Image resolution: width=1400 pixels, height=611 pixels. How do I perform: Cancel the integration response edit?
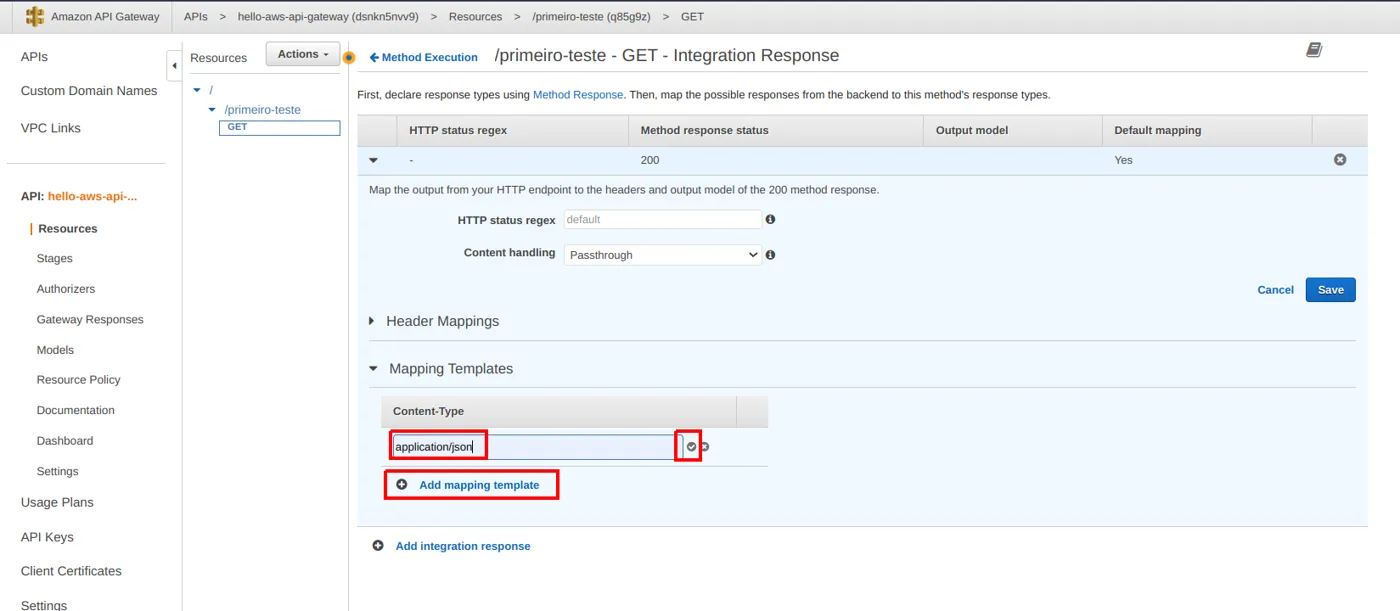[1275, 290]
